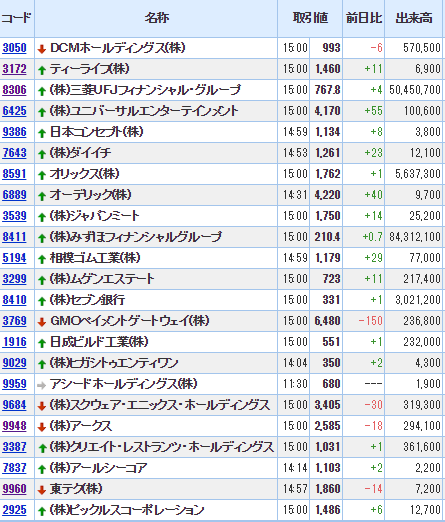Click the up arrow beside セブン銀行
445x522 pixels.
42,301
